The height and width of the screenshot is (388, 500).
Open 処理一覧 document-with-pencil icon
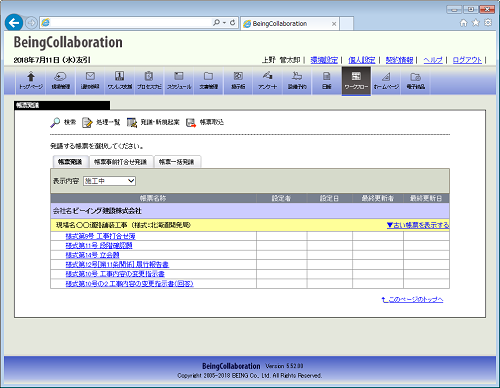(87, 122)
